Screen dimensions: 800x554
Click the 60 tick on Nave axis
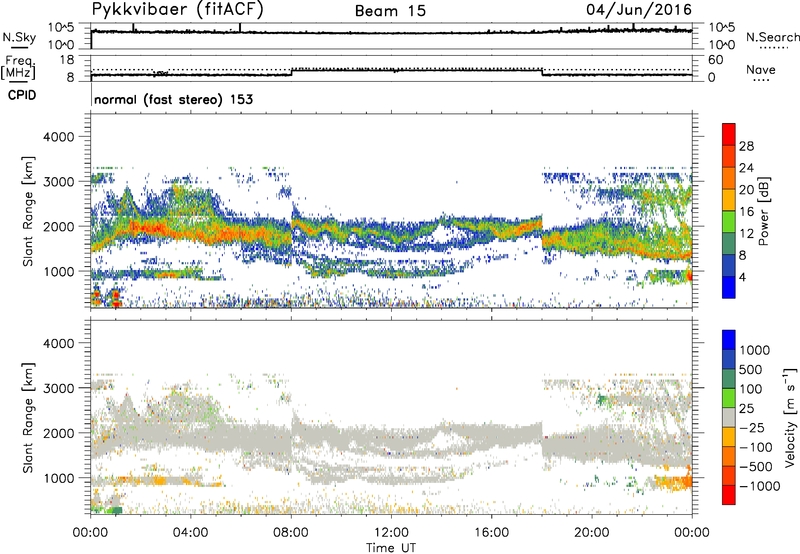coord(716,60)
